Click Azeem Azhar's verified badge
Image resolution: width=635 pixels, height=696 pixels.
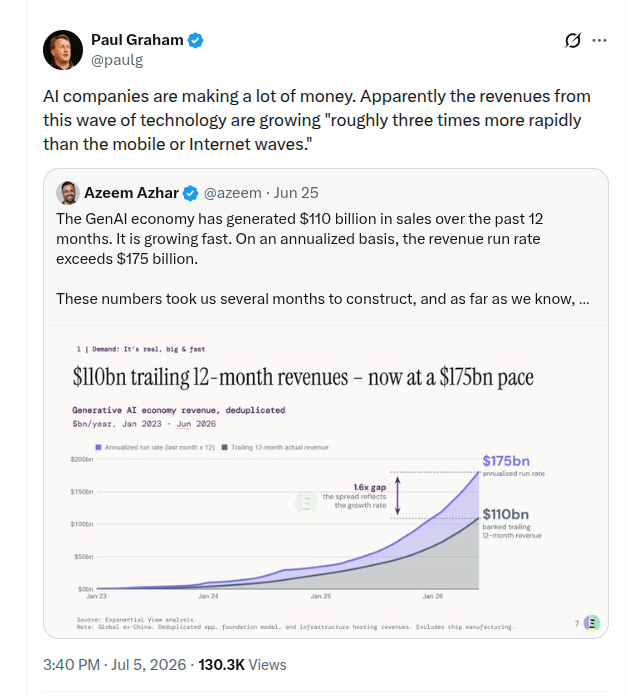click(x=191, y=193)
